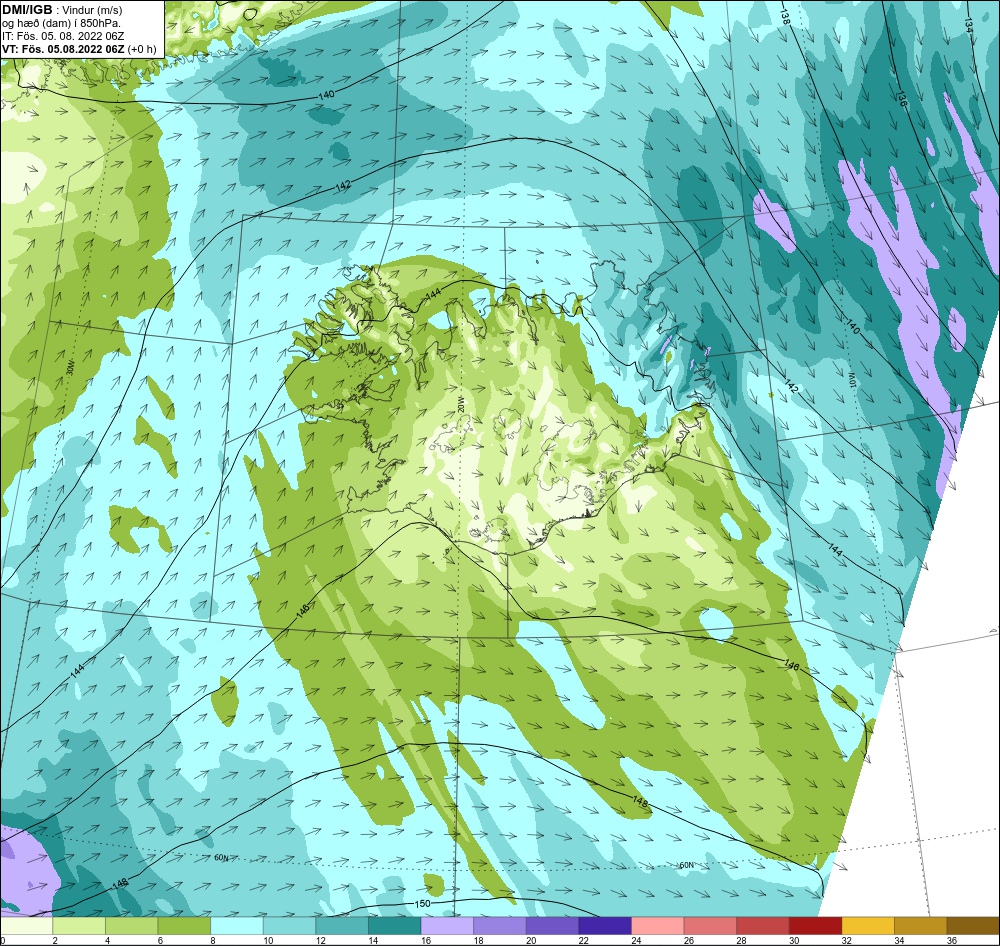Select the 2–4 m/s light green legend swatch

79,926
